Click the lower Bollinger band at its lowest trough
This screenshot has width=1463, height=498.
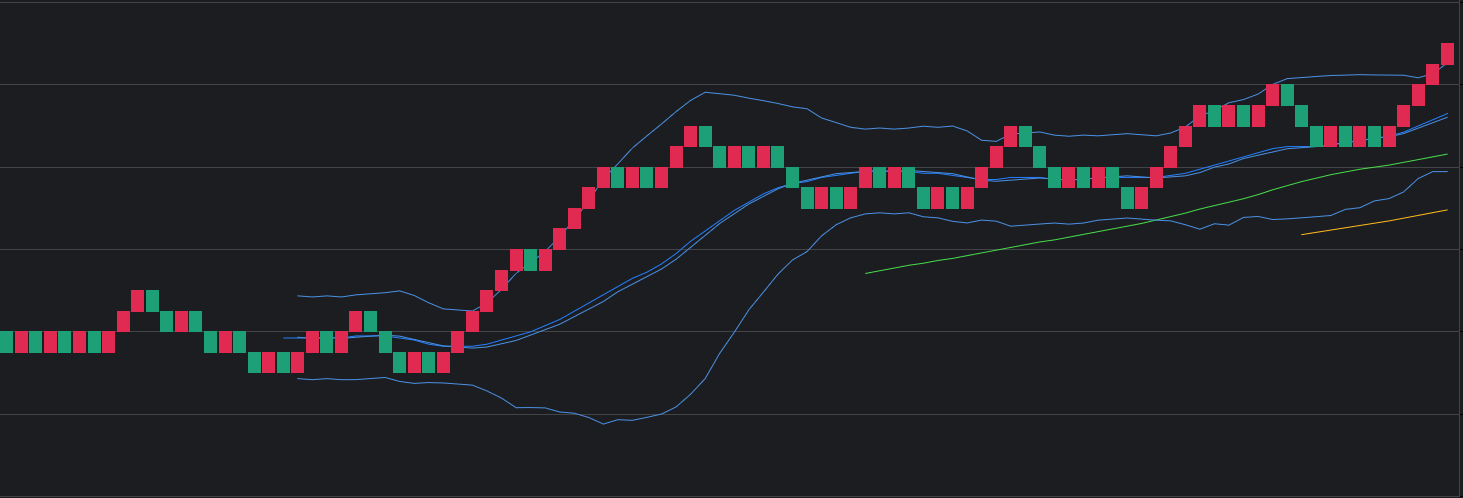pos(604,424)
